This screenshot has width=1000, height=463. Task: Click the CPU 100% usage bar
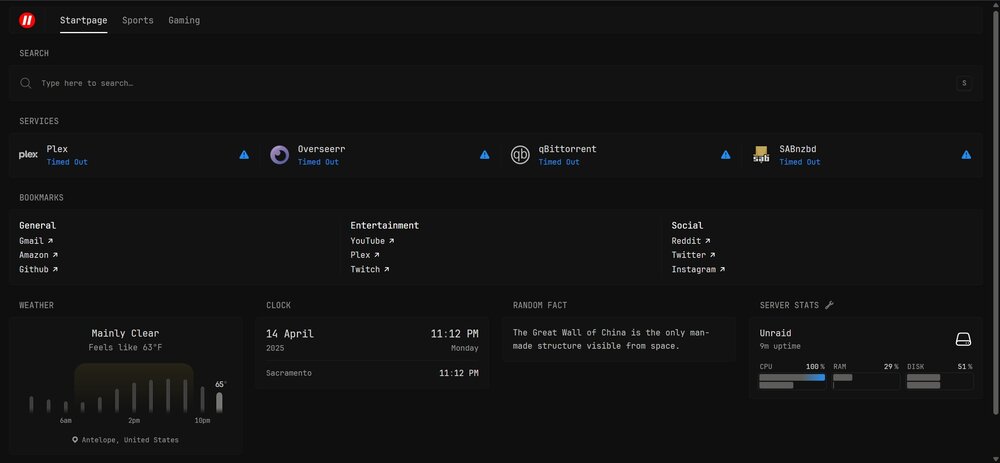[791, 381]
